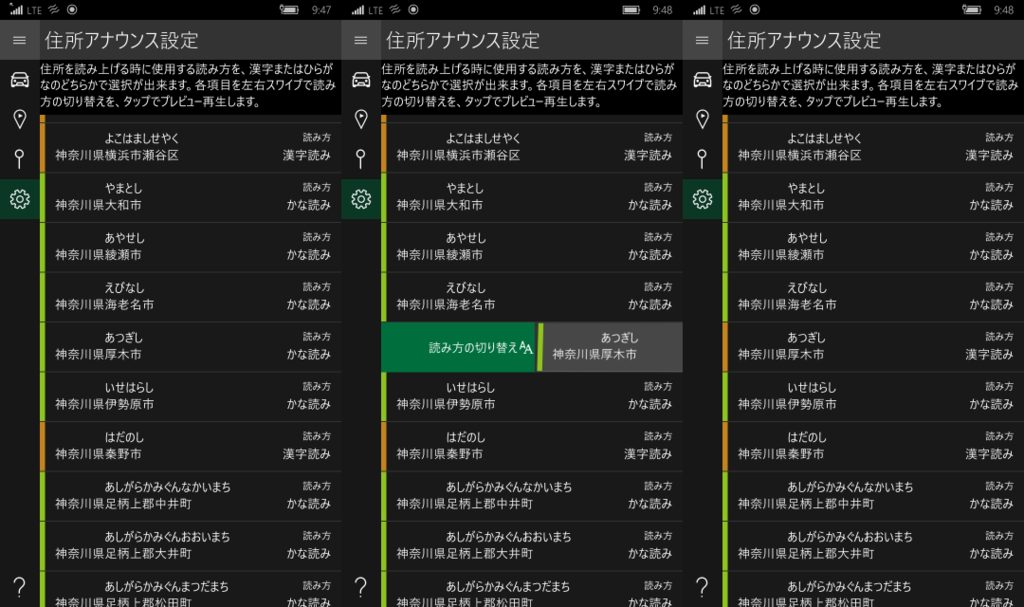Preview えびなし row in middle screen

pos(532,297)
